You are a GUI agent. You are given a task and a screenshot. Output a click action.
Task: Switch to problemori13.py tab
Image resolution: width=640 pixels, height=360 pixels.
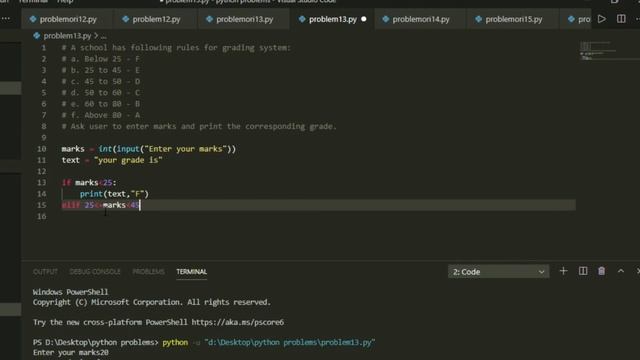click(x=240, y=19)
